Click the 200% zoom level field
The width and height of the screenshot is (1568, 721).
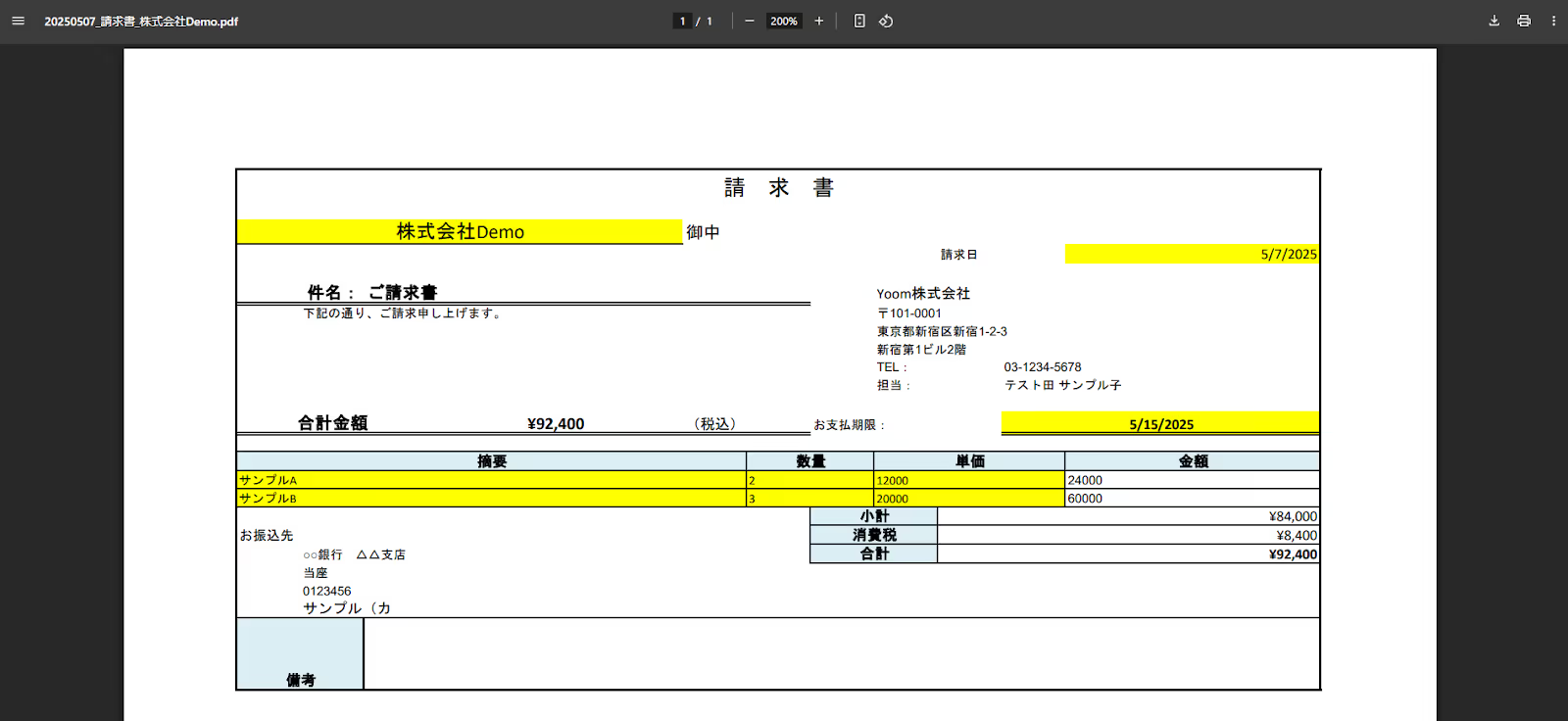784,21
